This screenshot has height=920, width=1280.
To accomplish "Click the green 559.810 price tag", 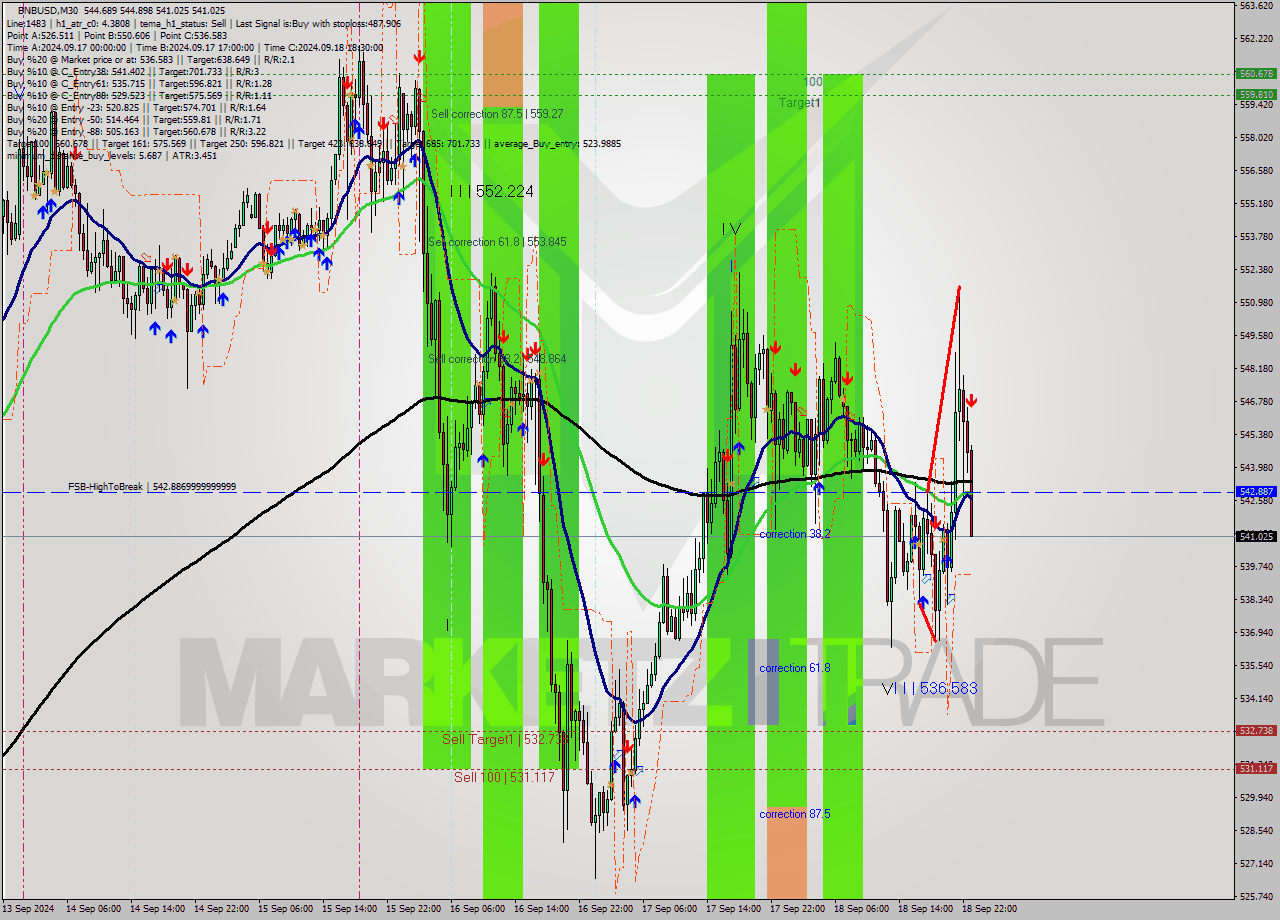I will tap(1256, 95).
